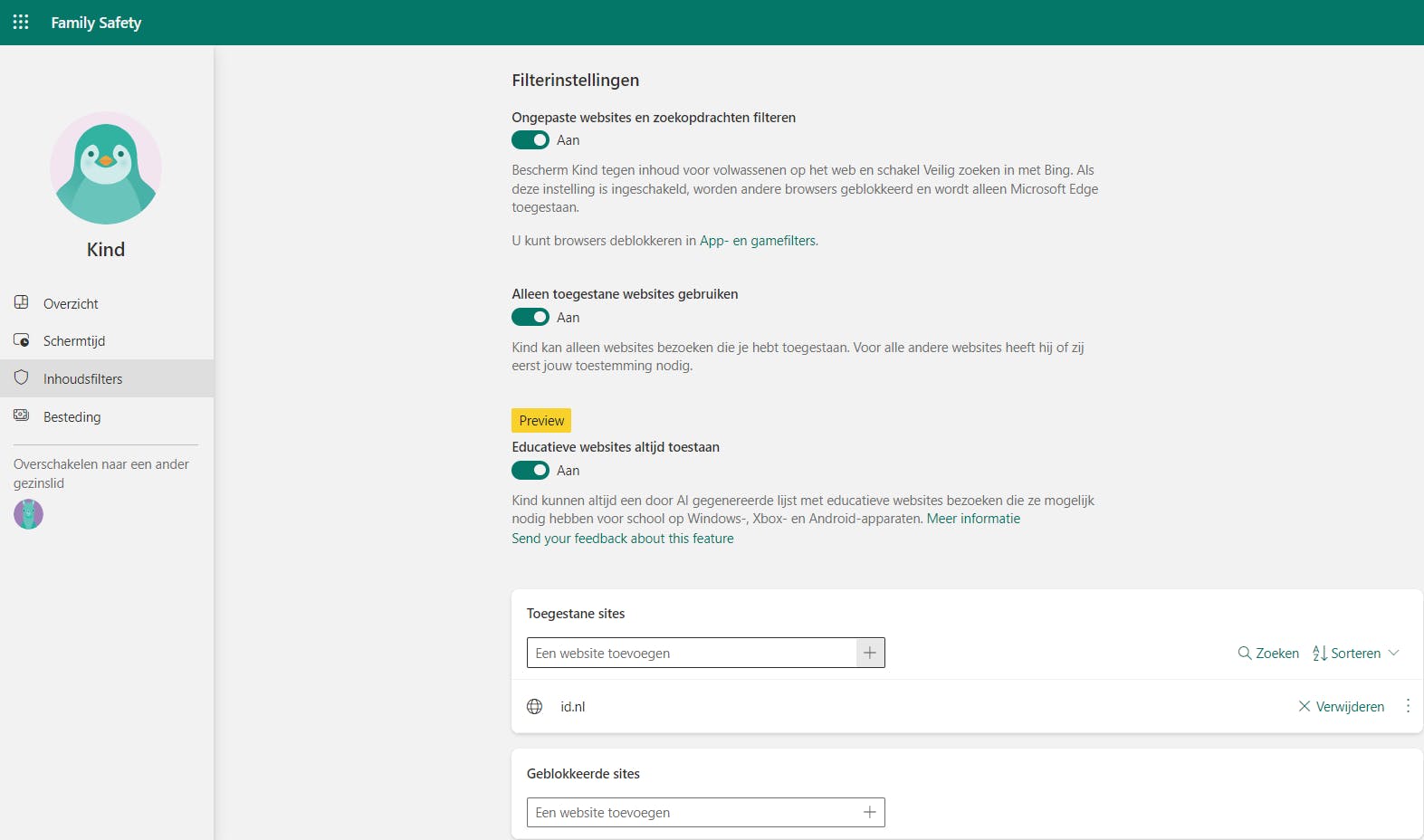Focus the Toegestane sites website input field
The width and height of the screenshot is (1424, 840).
pos(693,653)
